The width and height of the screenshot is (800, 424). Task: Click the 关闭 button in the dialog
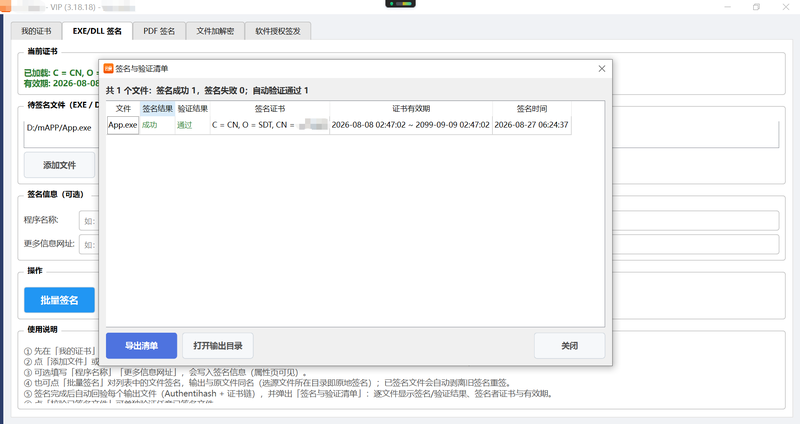569,346
